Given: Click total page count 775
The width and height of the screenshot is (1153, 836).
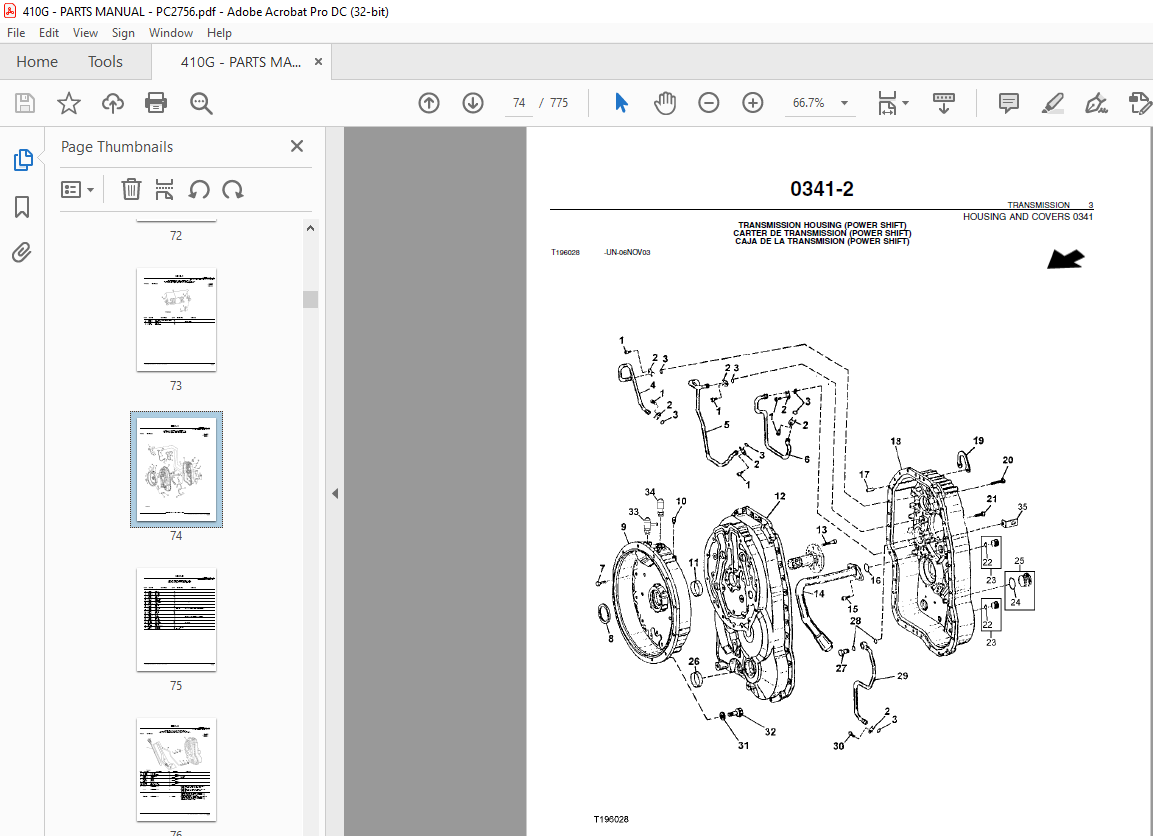Looking at the screenshot, I should click(559, 103).
